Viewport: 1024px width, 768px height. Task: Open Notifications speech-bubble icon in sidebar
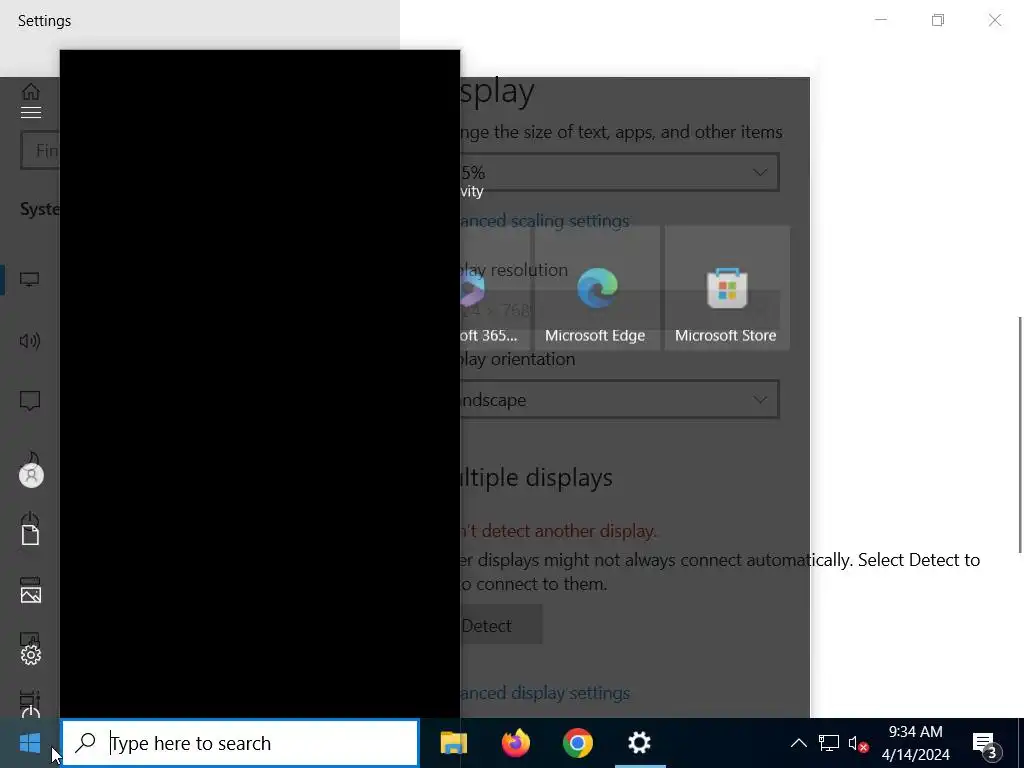pos(30,400)
